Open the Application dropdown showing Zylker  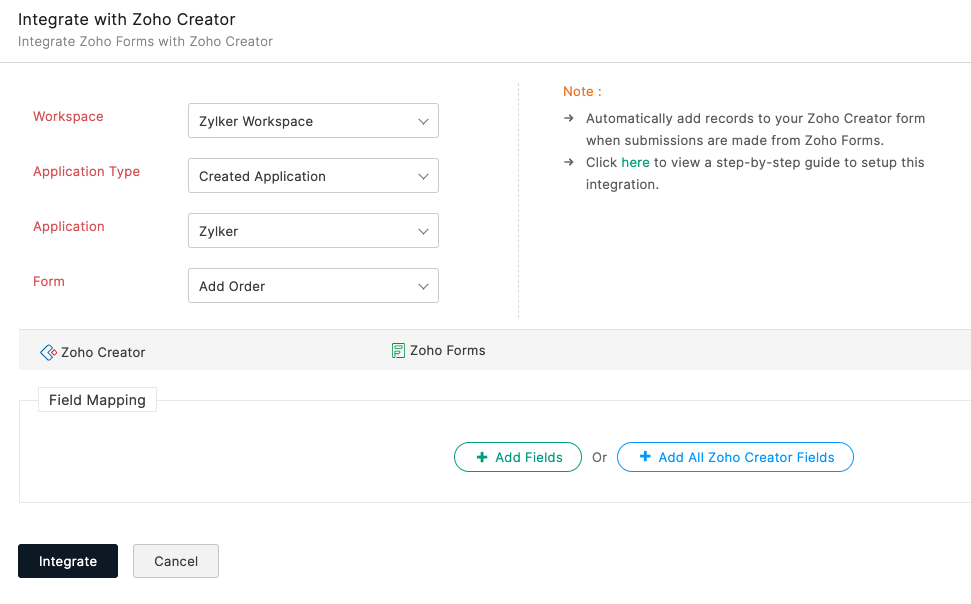pyautogui.click(x=313, y=231)
